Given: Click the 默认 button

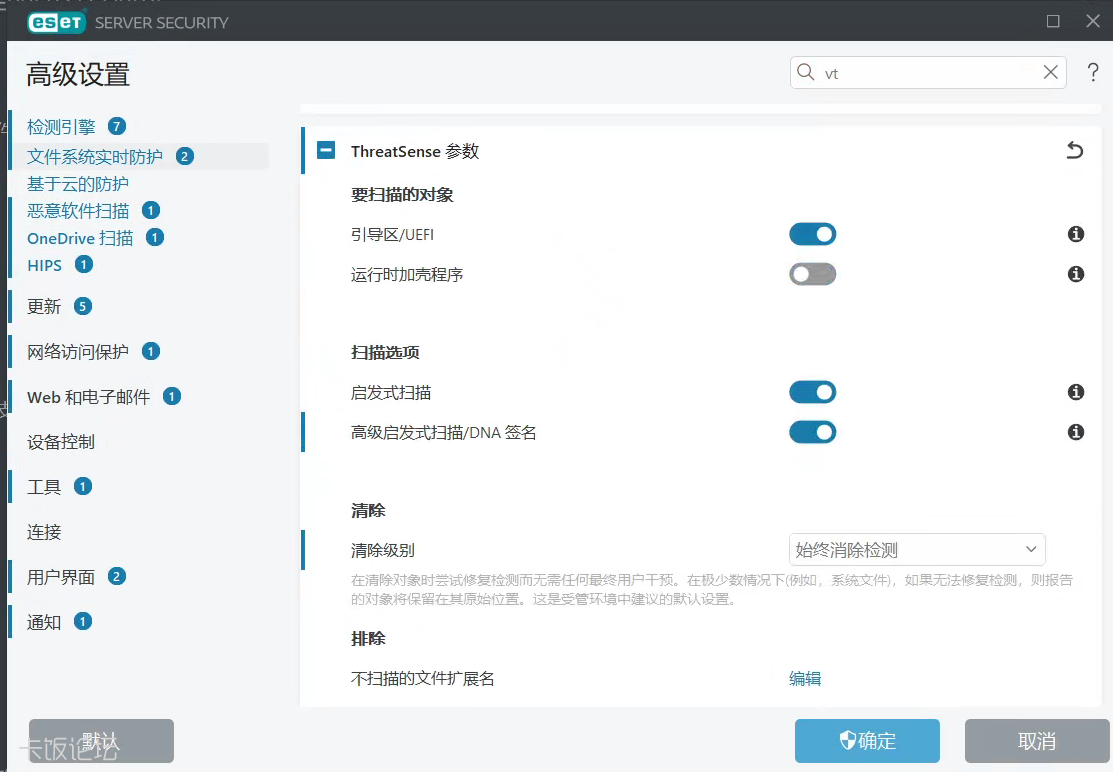Looking at the screenshot, I should (x=102, y=741).
